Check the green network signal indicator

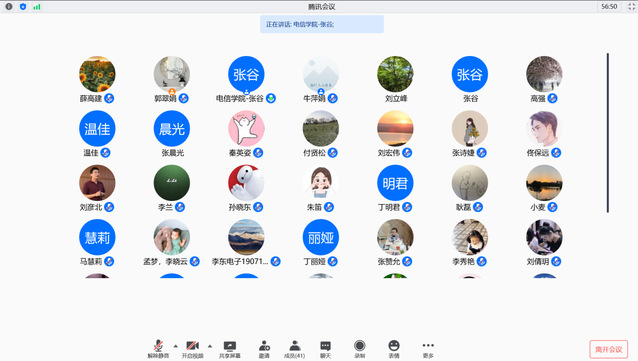(x=37, y=7)
